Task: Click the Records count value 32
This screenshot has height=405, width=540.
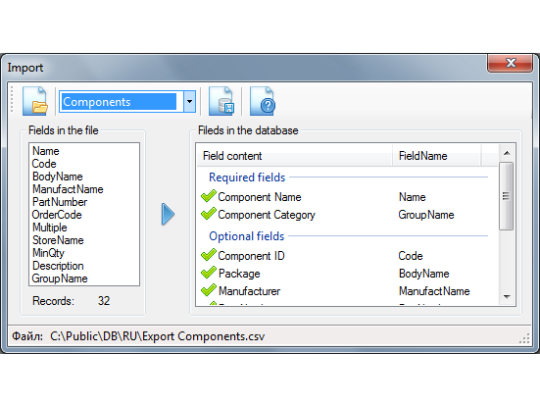Action: tap(104, 301)
